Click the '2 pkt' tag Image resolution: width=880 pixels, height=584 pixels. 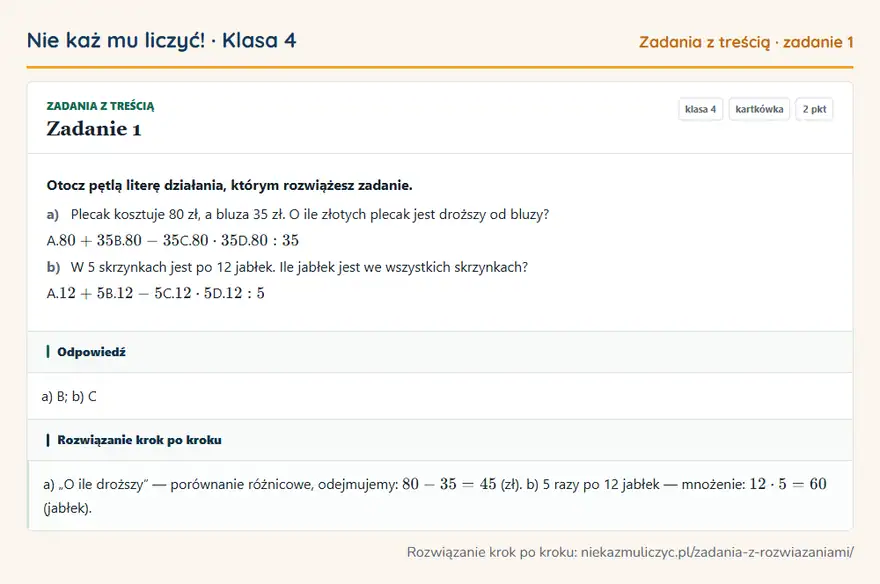click(x=814, y=109)
